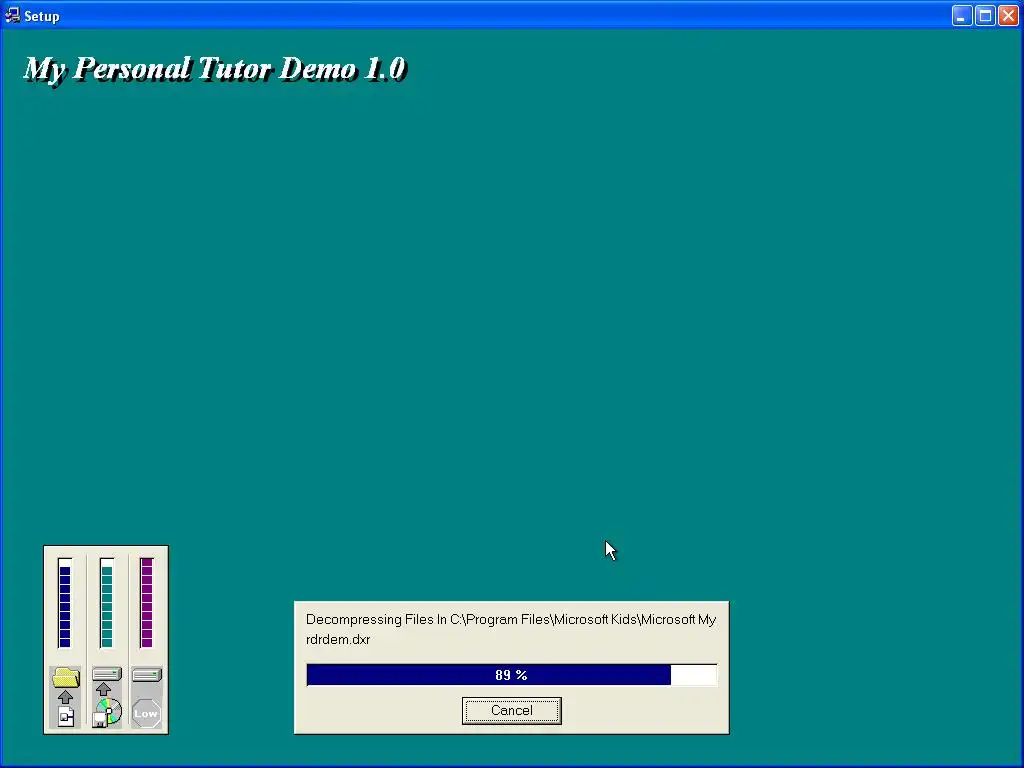Click the drive icon above the CD

(x=106, y=674)
